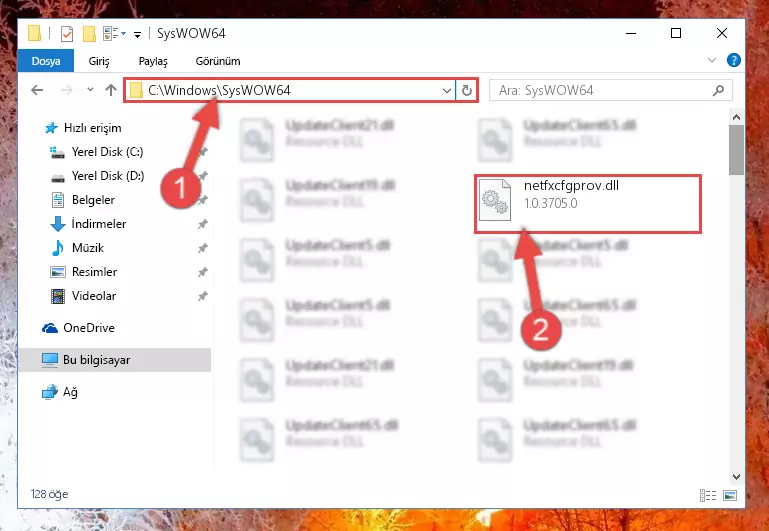Click the Properties quick access checkmark icon
The width and height of the screenshot is (769, 531).
67,34
